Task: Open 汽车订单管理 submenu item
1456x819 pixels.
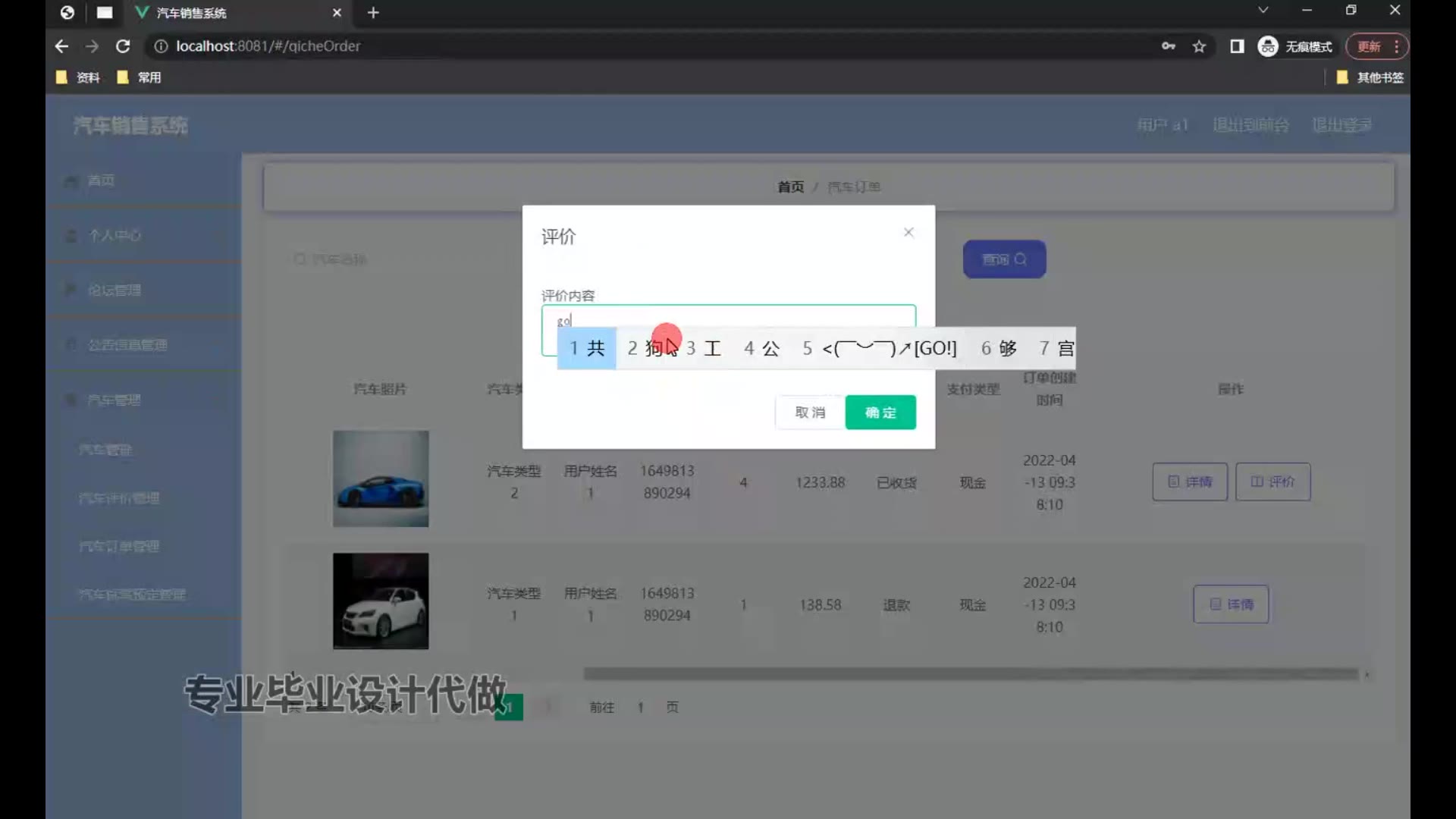Action: (143, 546)
